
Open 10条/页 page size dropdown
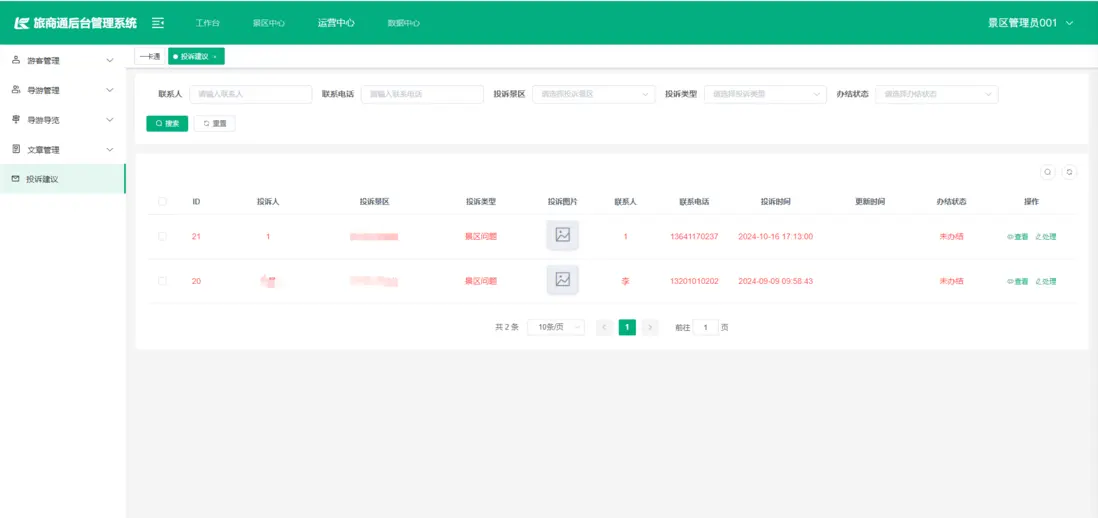click(x=556, y=327)
